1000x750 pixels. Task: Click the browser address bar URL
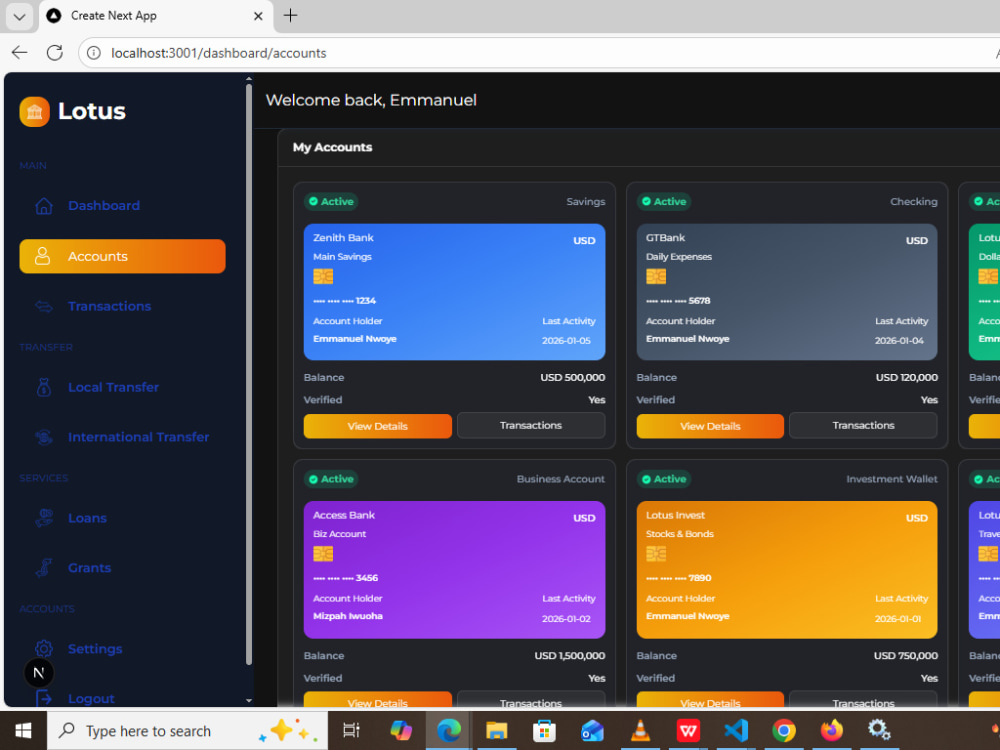[x=219, y=54]
